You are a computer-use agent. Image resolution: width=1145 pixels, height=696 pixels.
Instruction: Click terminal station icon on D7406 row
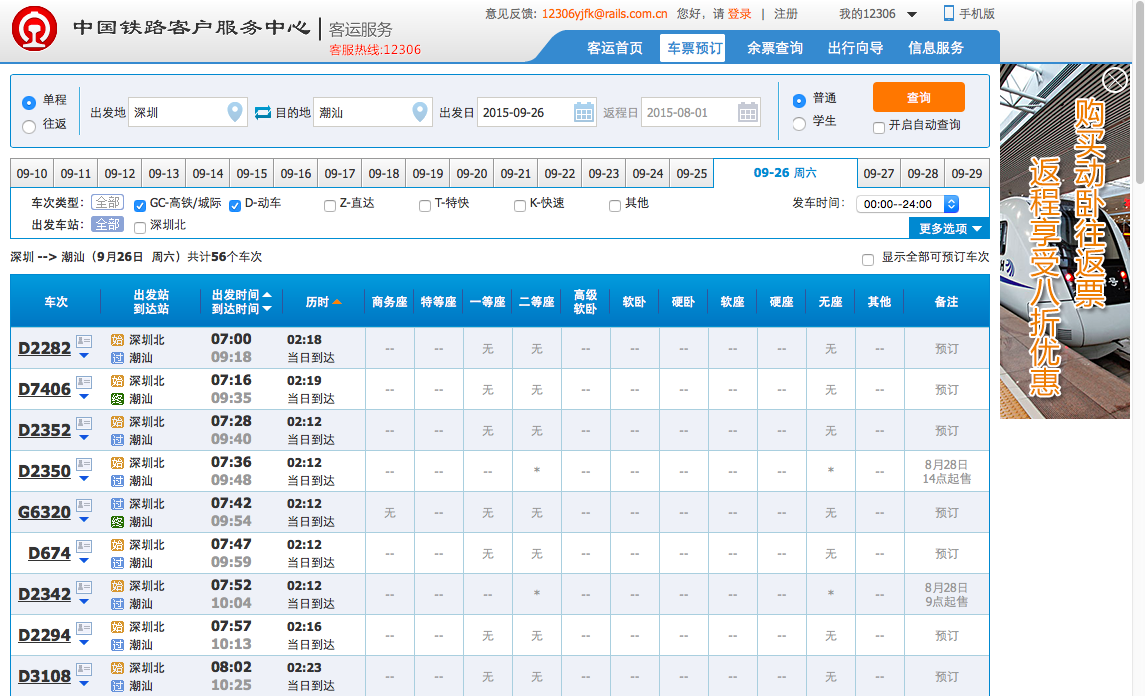118,399
